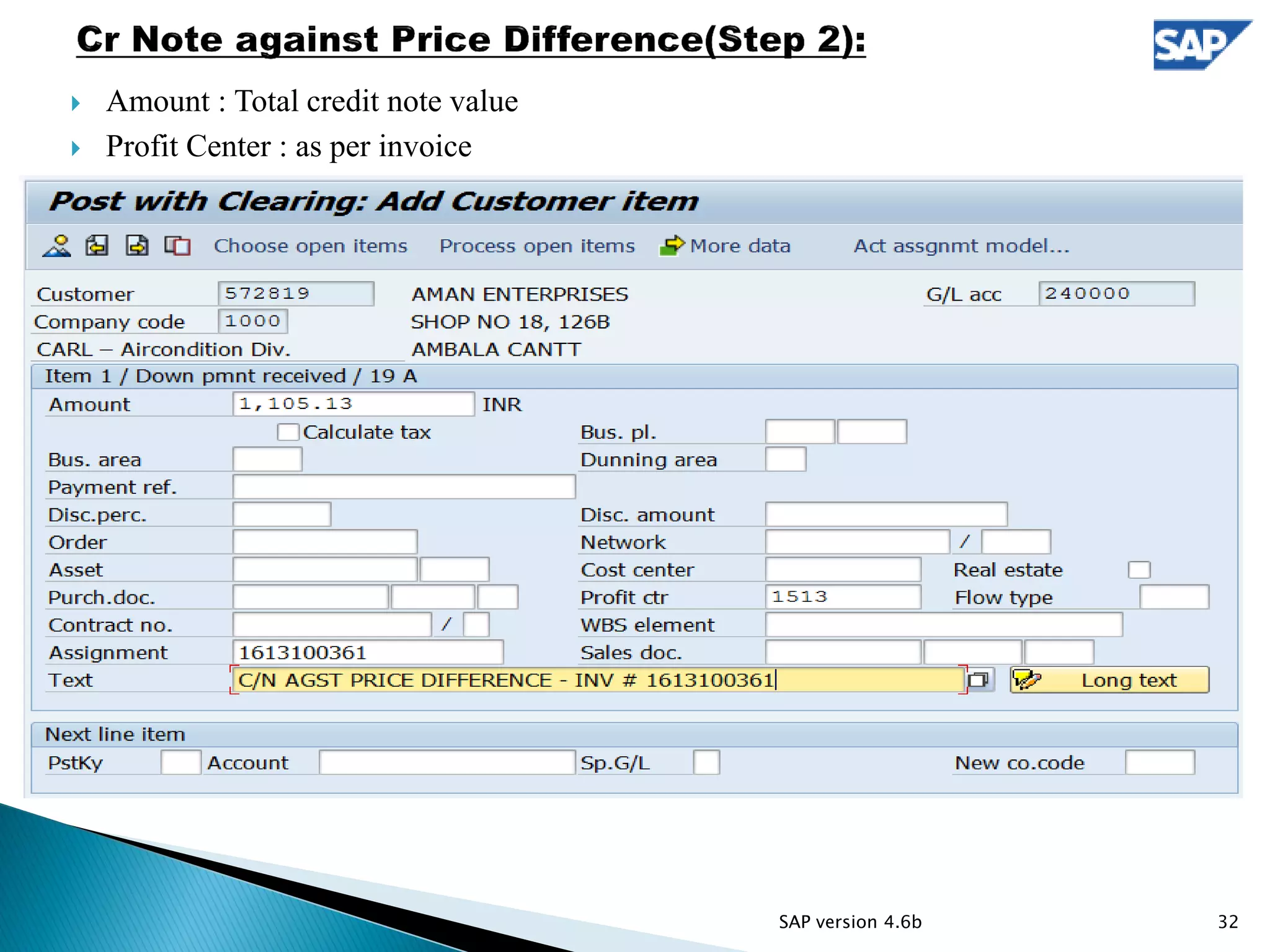Click the Company code field
The width and height of the screenshot is (1270, 952).
point(253,321)
